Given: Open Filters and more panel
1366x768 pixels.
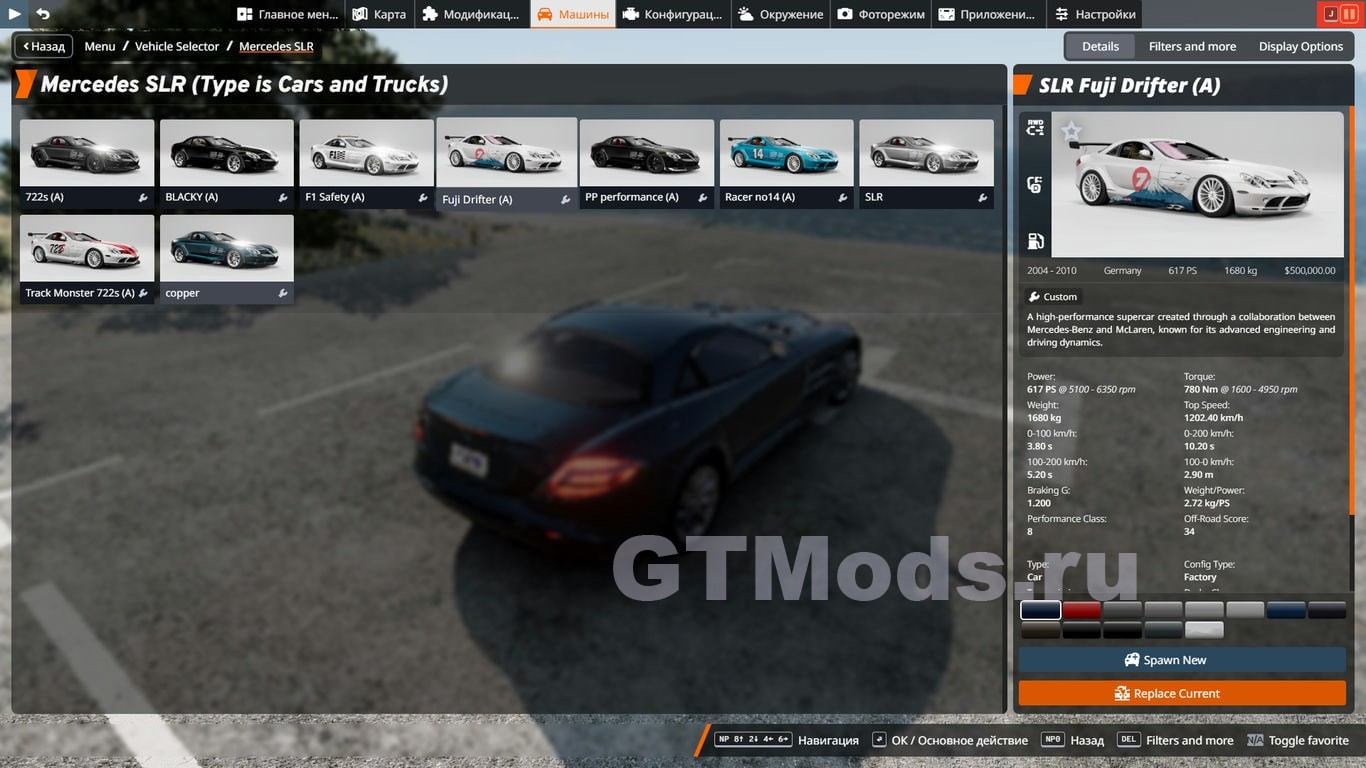Looking at the screenshot, I should click(1192, 46).
